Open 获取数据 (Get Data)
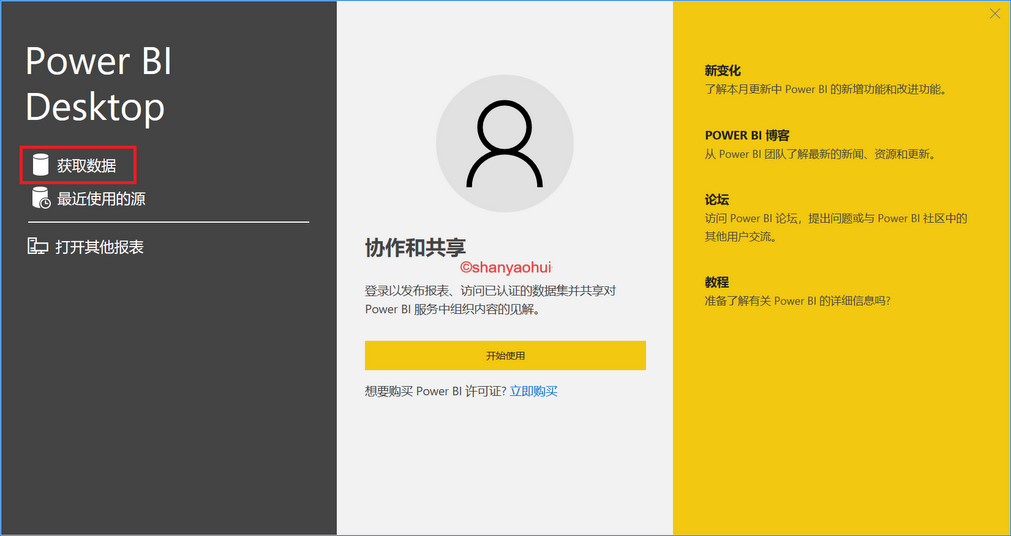Screen dimensions: 1011x536 (86, 166)
